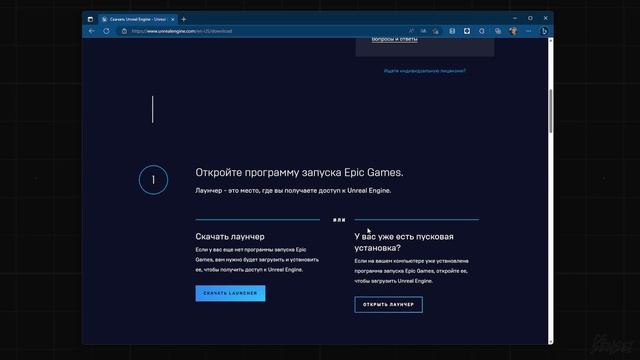Click the page vertical scrollbar thumb
This screenshot has height=360, width=640.
551,111
